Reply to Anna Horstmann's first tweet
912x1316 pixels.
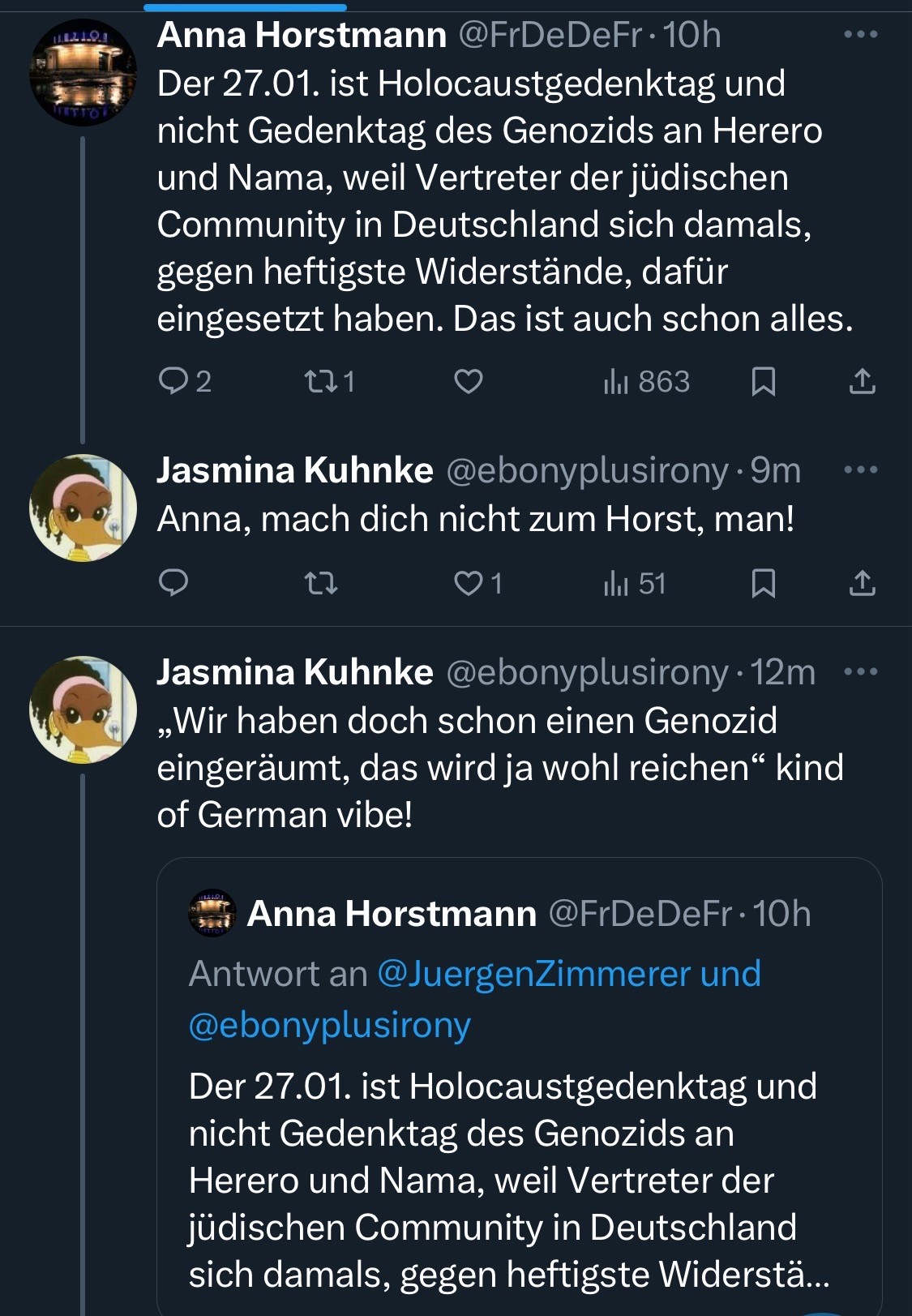coord(173,380)
